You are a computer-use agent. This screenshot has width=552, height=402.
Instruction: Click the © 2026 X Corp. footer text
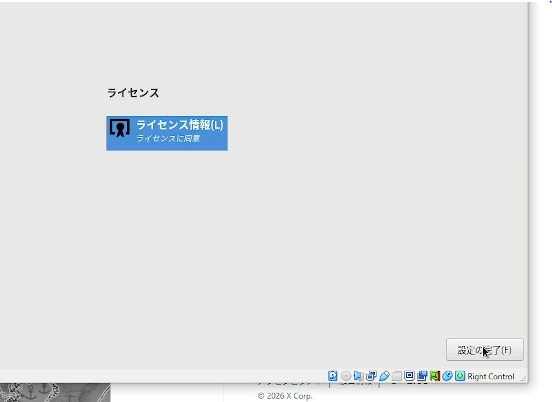(x=285, y=396)
